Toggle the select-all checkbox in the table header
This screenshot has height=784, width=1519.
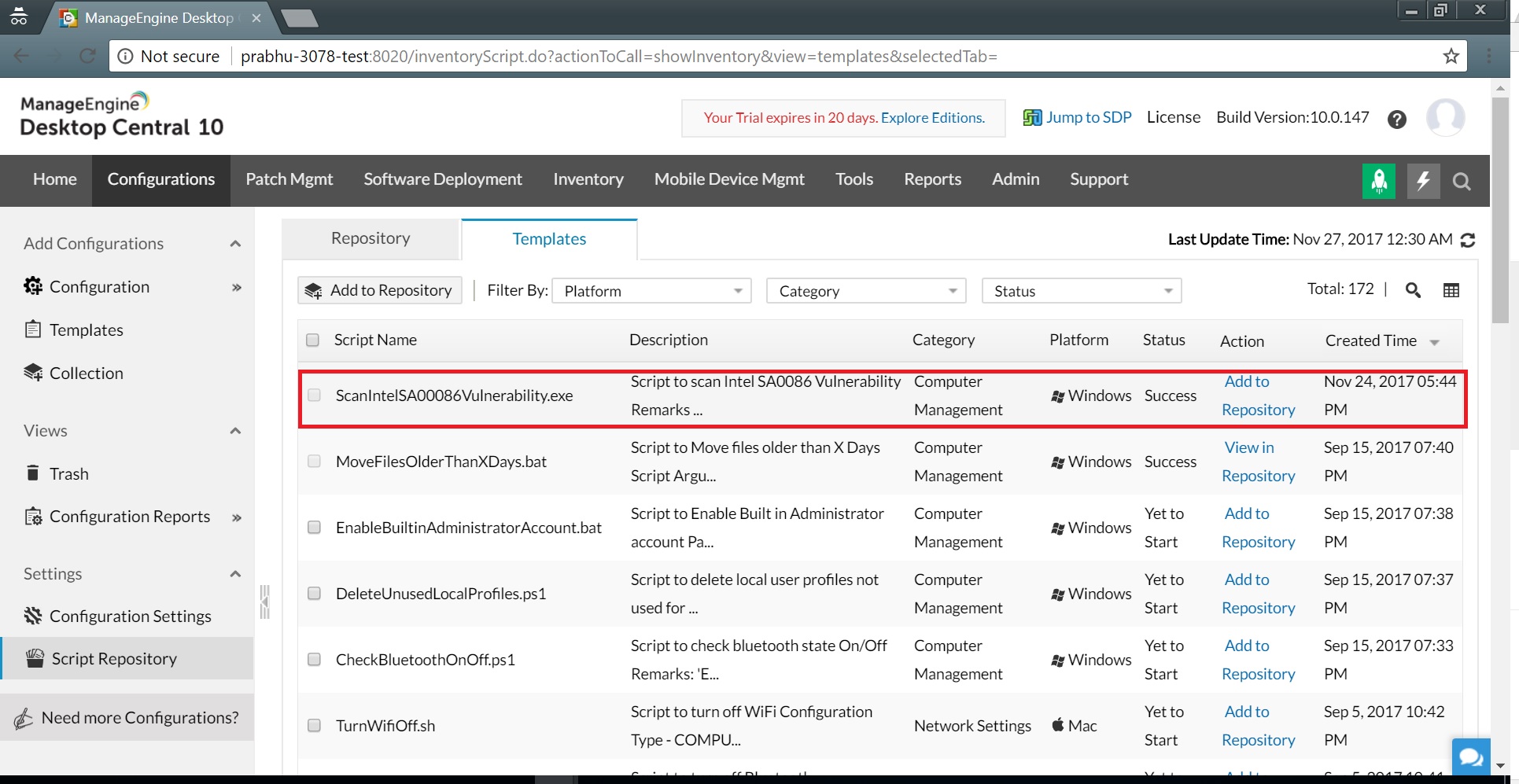point(312,340)
